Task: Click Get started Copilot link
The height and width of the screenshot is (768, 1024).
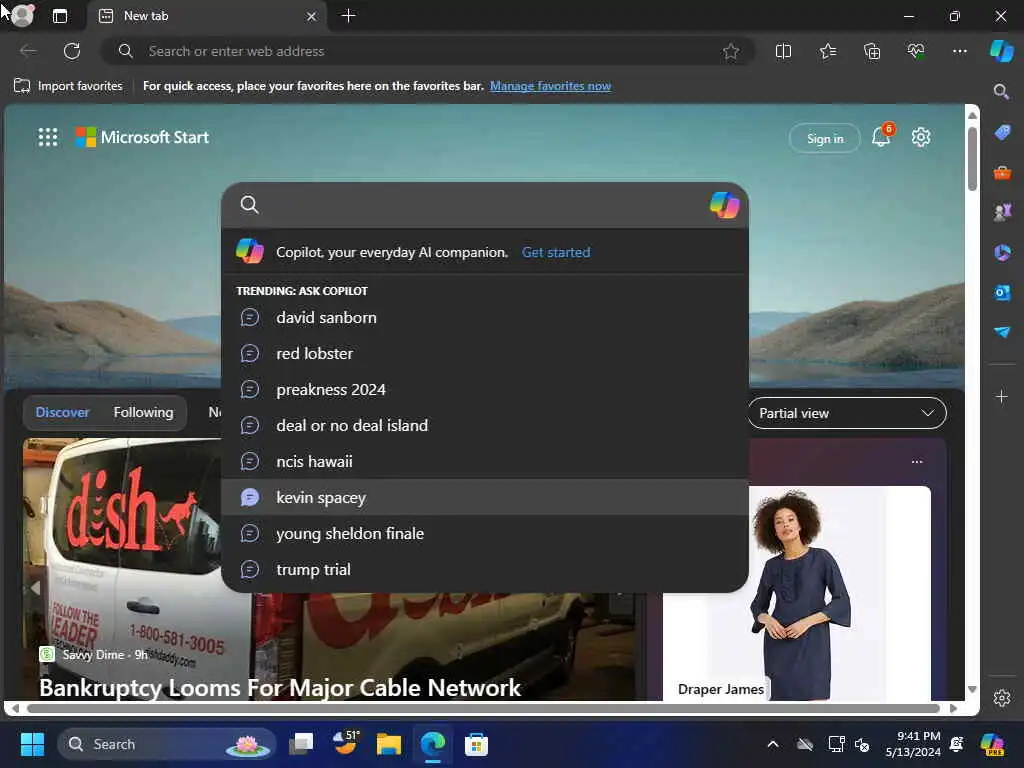Action: pyautogui.click(x=556, y=252)
